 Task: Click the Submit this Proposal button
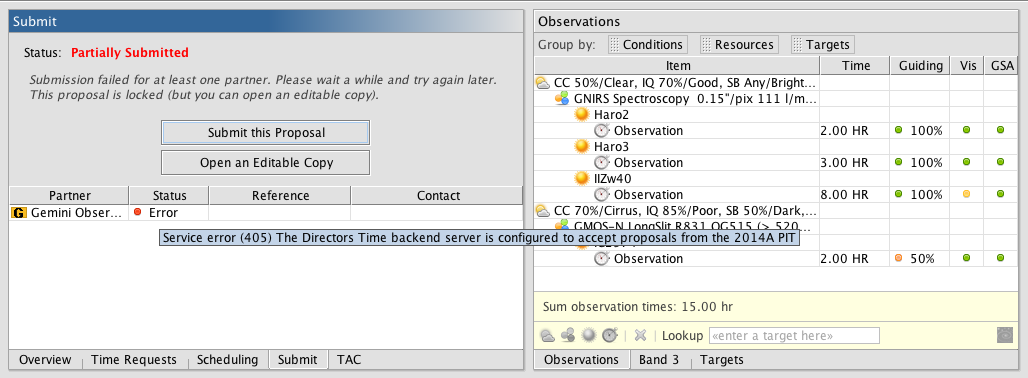[266, 132]
